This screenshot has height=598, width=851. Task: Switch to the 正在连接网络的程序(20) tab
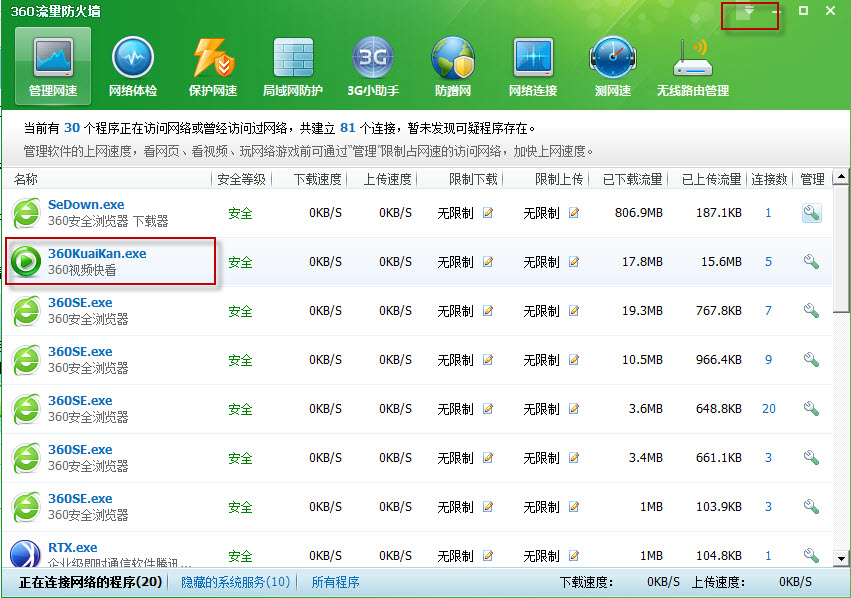pos(91,582)
